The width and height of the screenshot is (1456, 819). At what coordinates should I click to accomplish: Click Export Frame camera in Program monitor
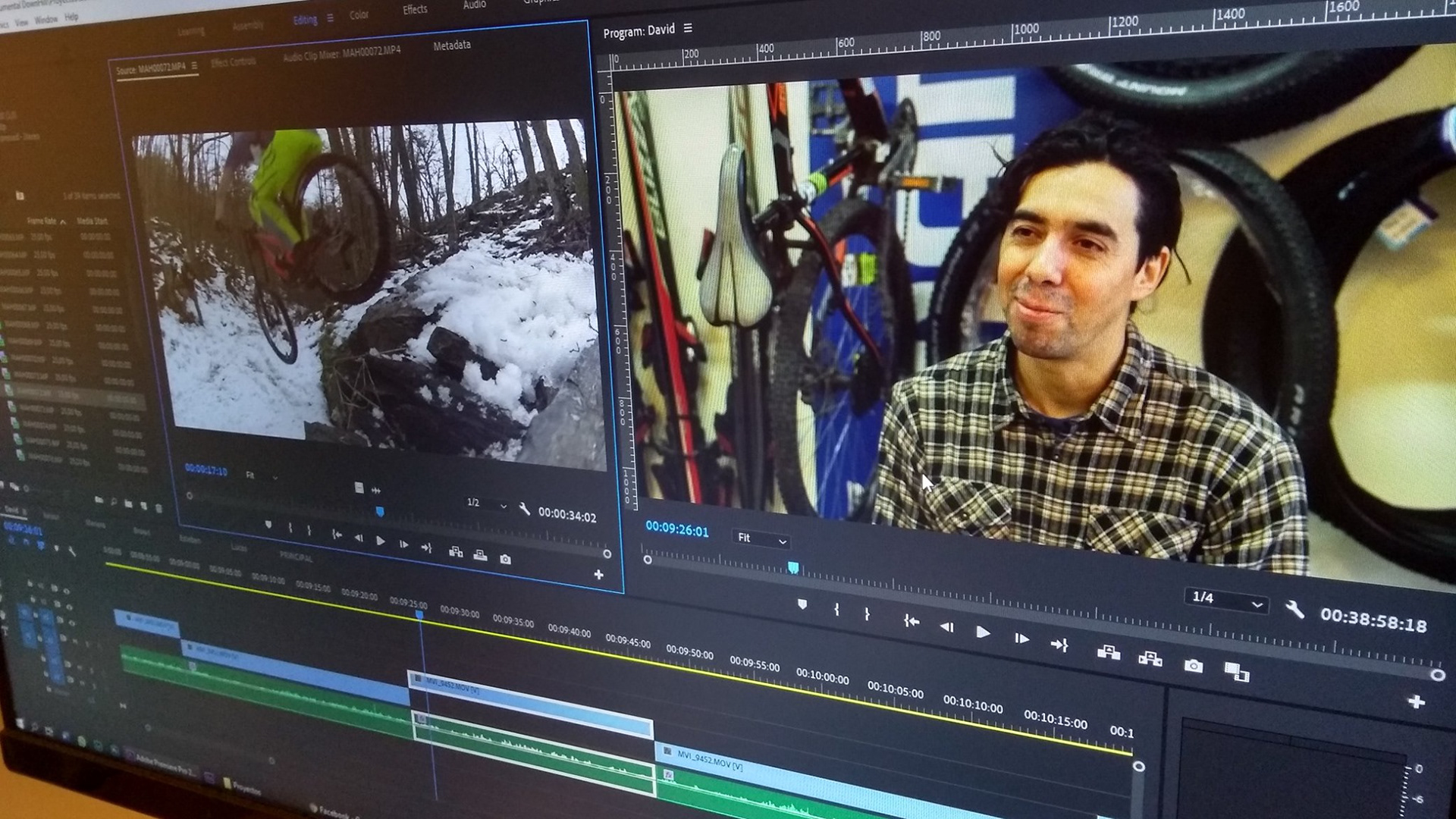click(x=1193, y=666)
